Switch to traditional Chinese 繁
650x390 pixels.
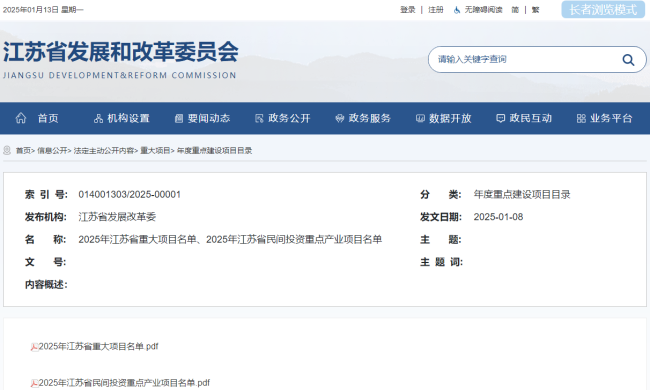click(535, 10)
